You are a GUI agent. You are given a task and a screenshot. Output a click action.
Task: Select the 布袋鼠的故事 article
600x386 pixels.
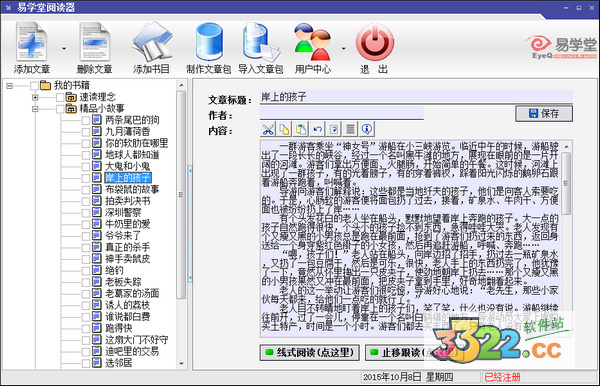point(132,189)
